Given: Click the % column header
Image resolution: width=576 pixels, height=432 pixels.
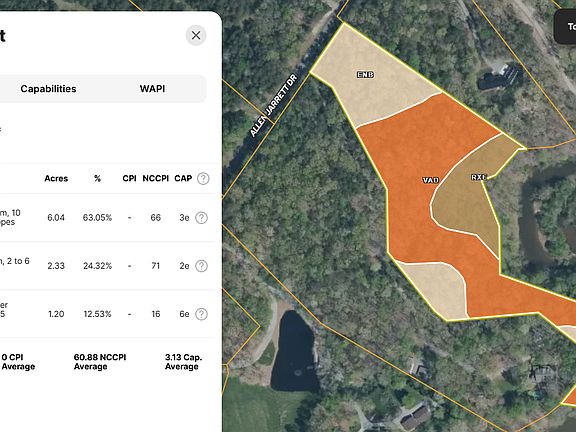Looking at the screenshot, I should (97, 179).
